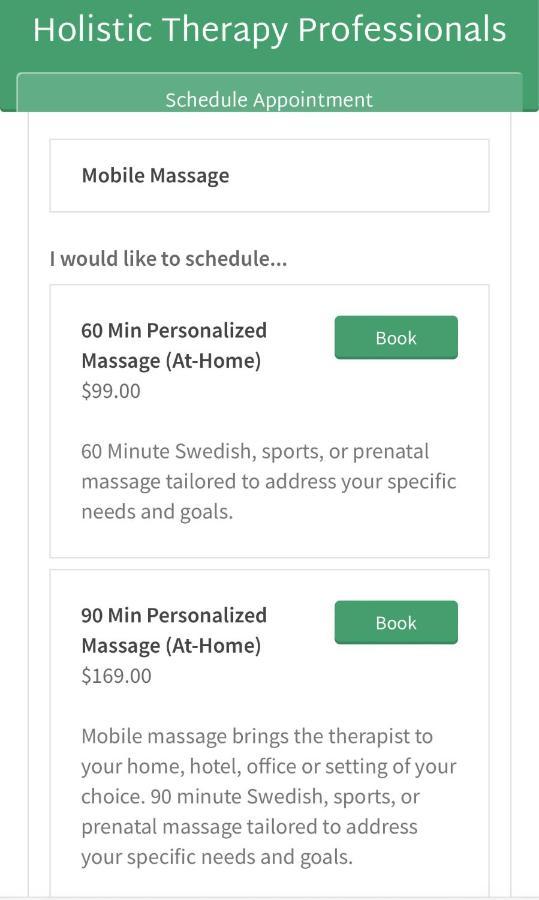The image size is (539, 900).
Task: Click the "I would like to schedule..." heading
Action: pos(168,259)
